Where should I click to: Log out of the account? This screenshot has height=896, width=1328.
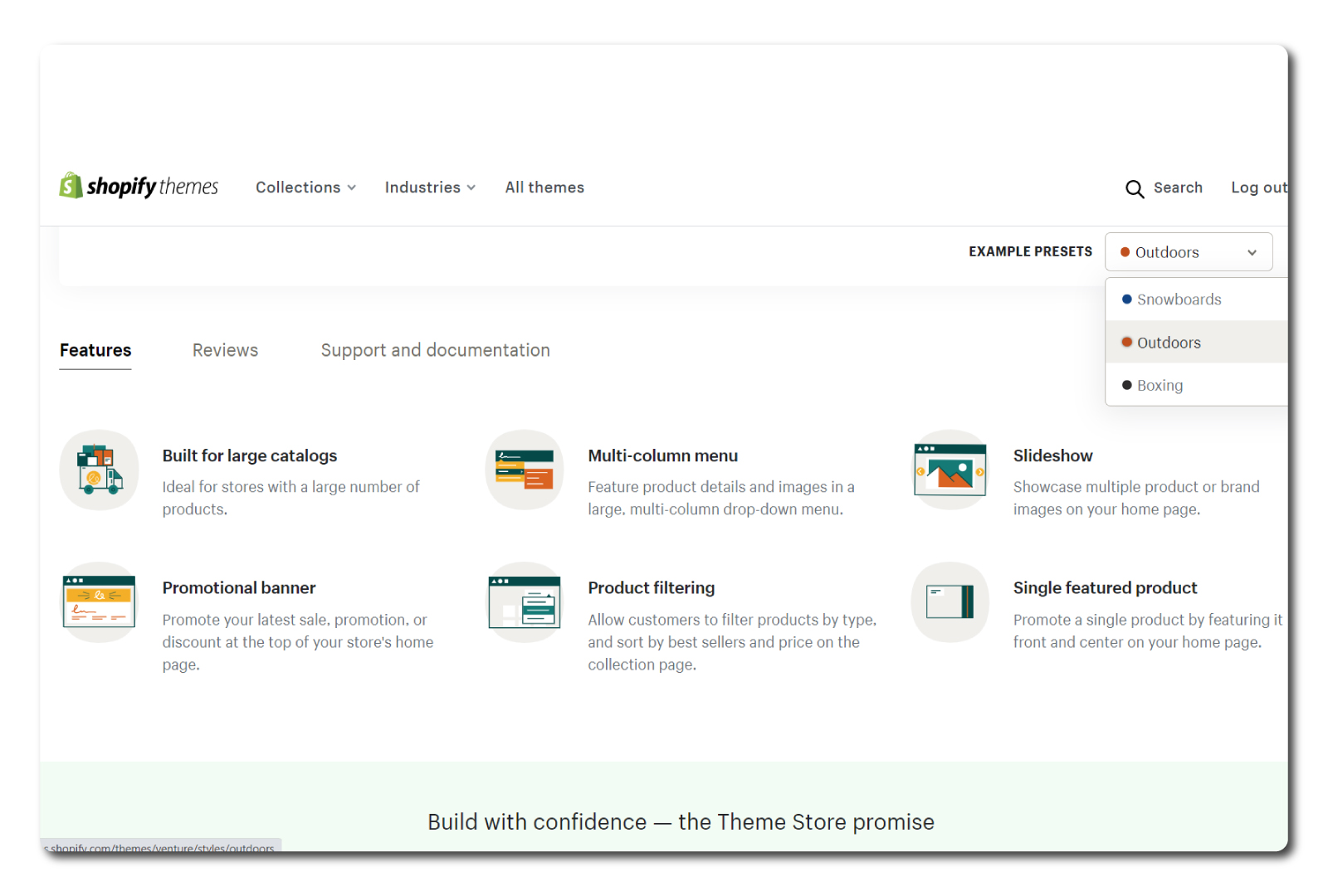(1259, 187)
